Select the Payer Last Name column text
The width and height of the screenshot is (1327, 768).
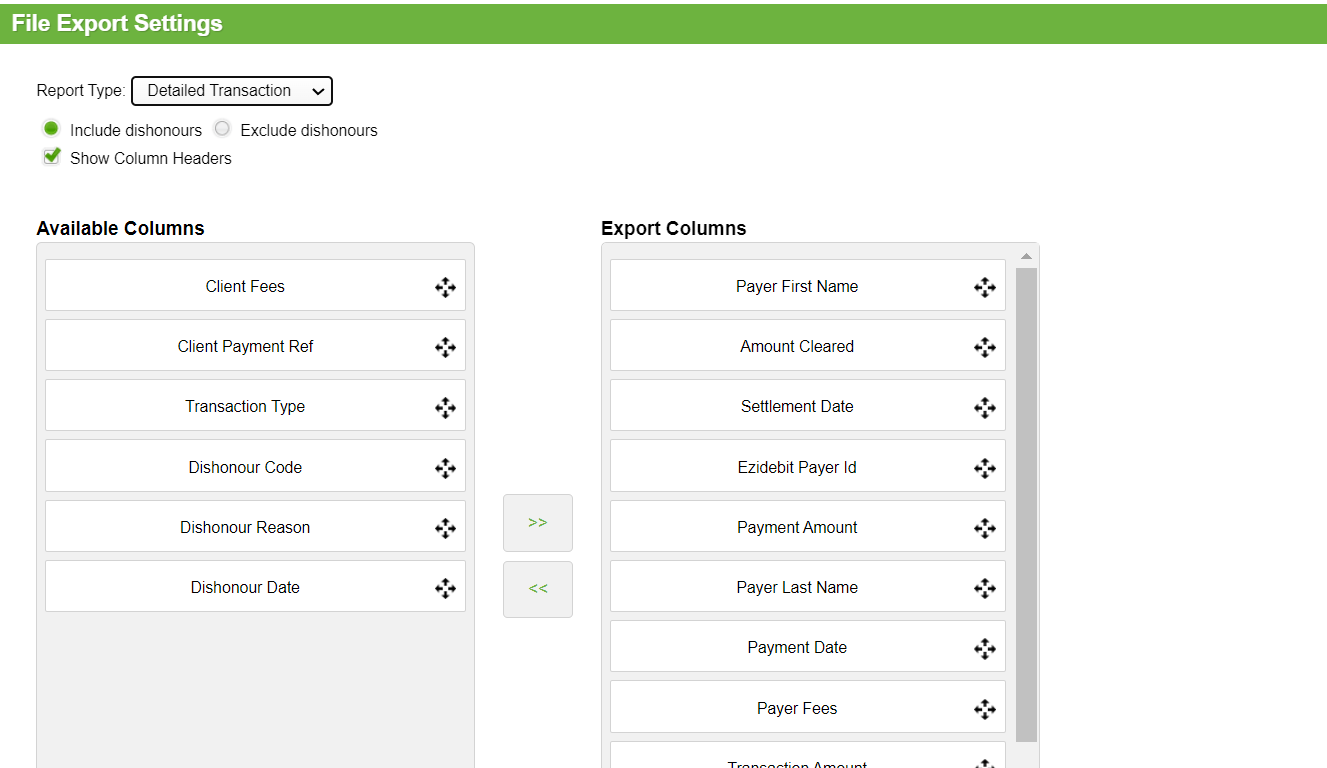797,588
